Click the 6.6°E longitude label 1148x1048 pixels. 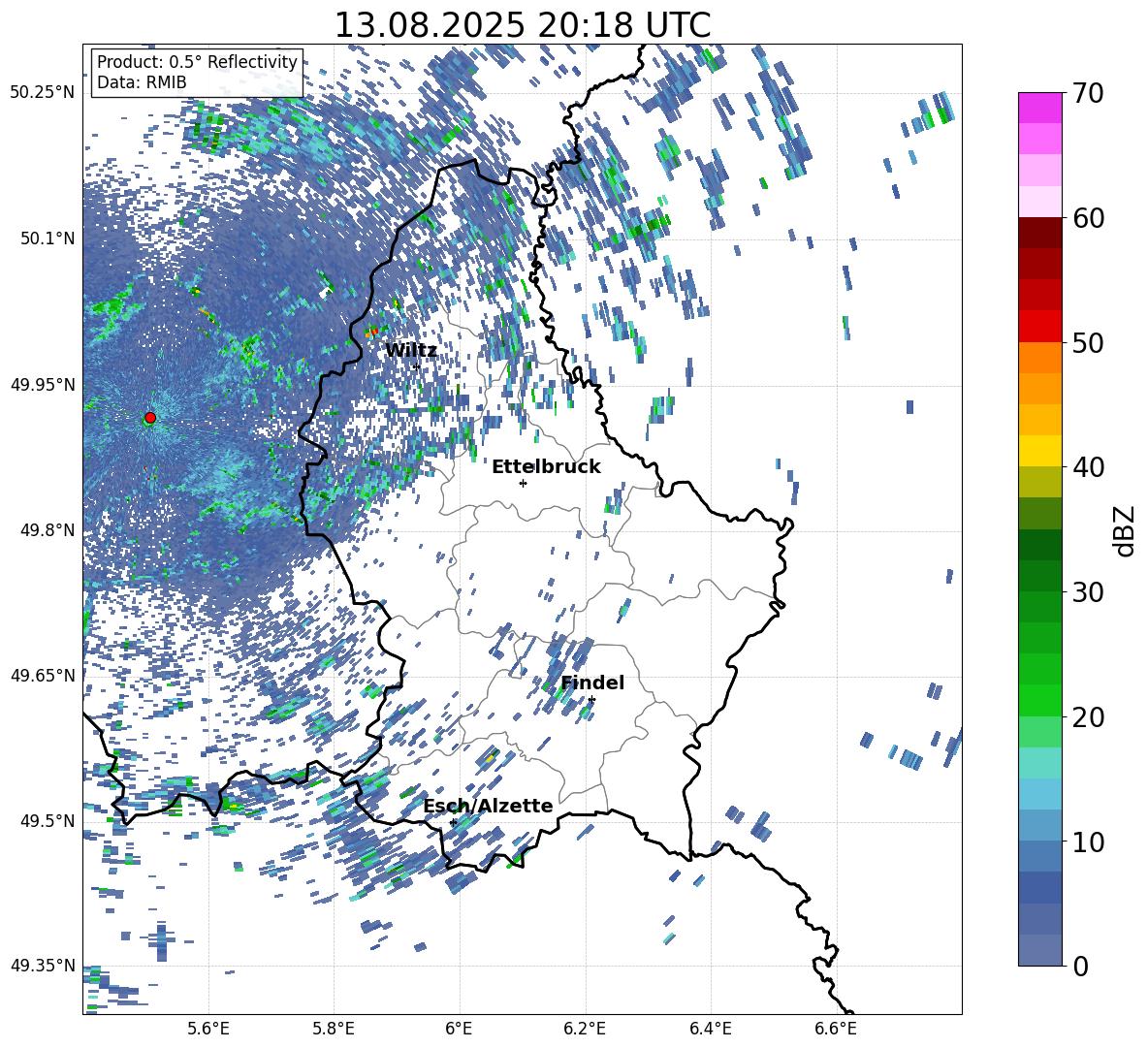tap(836, 1029)
